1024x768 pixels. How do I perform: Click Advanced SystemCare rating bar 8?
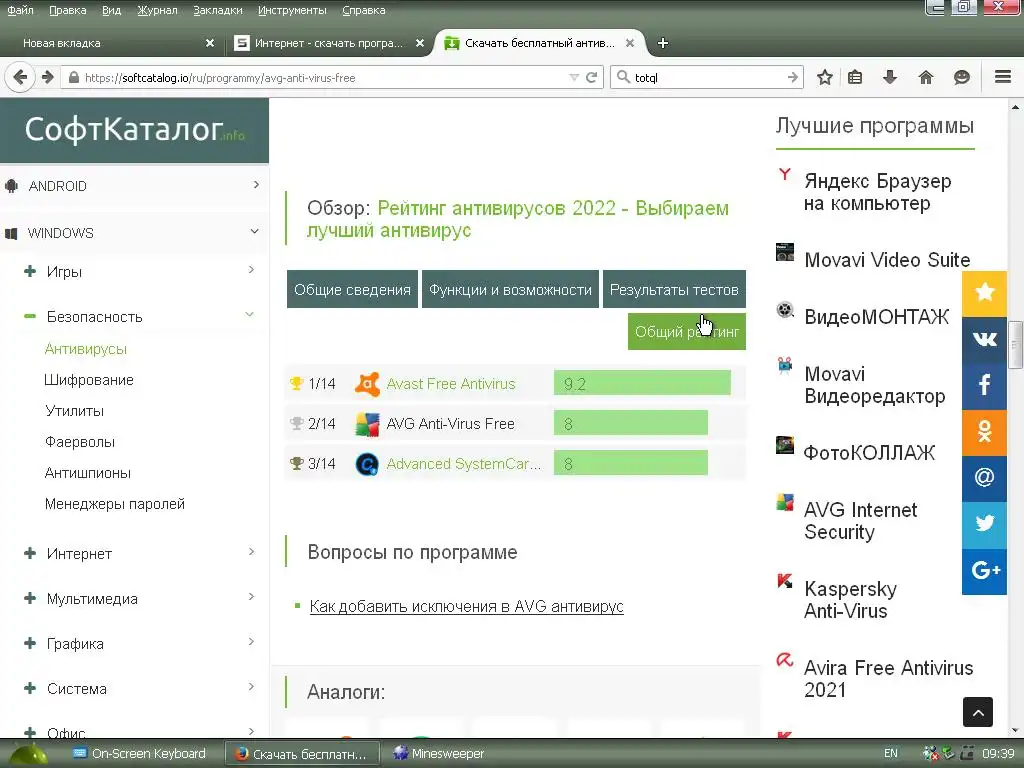(x=630, y=463)
